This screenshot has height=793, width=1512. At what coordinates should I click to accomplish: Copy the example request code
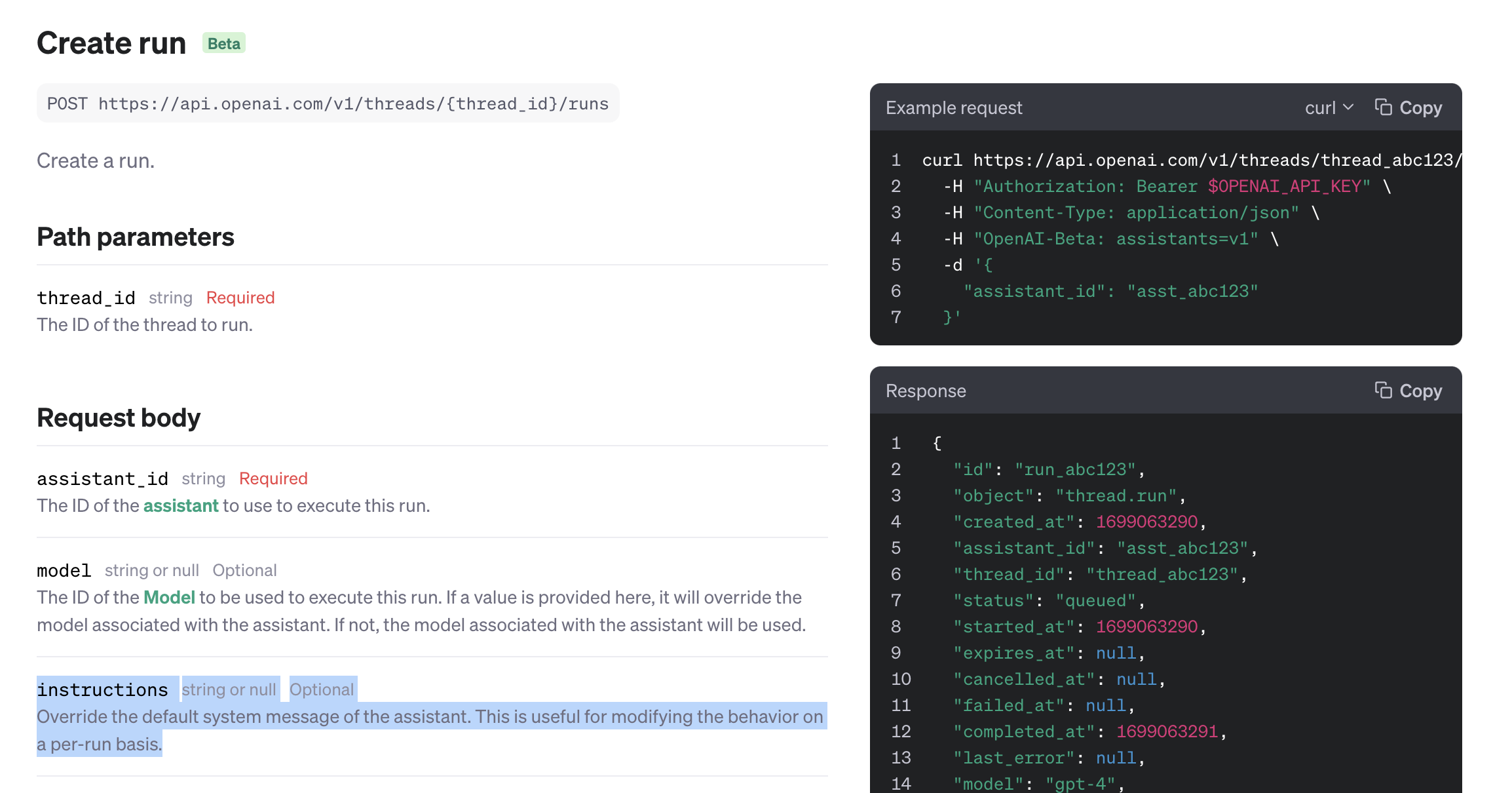pyautogui.click(x=1408, y=107)
